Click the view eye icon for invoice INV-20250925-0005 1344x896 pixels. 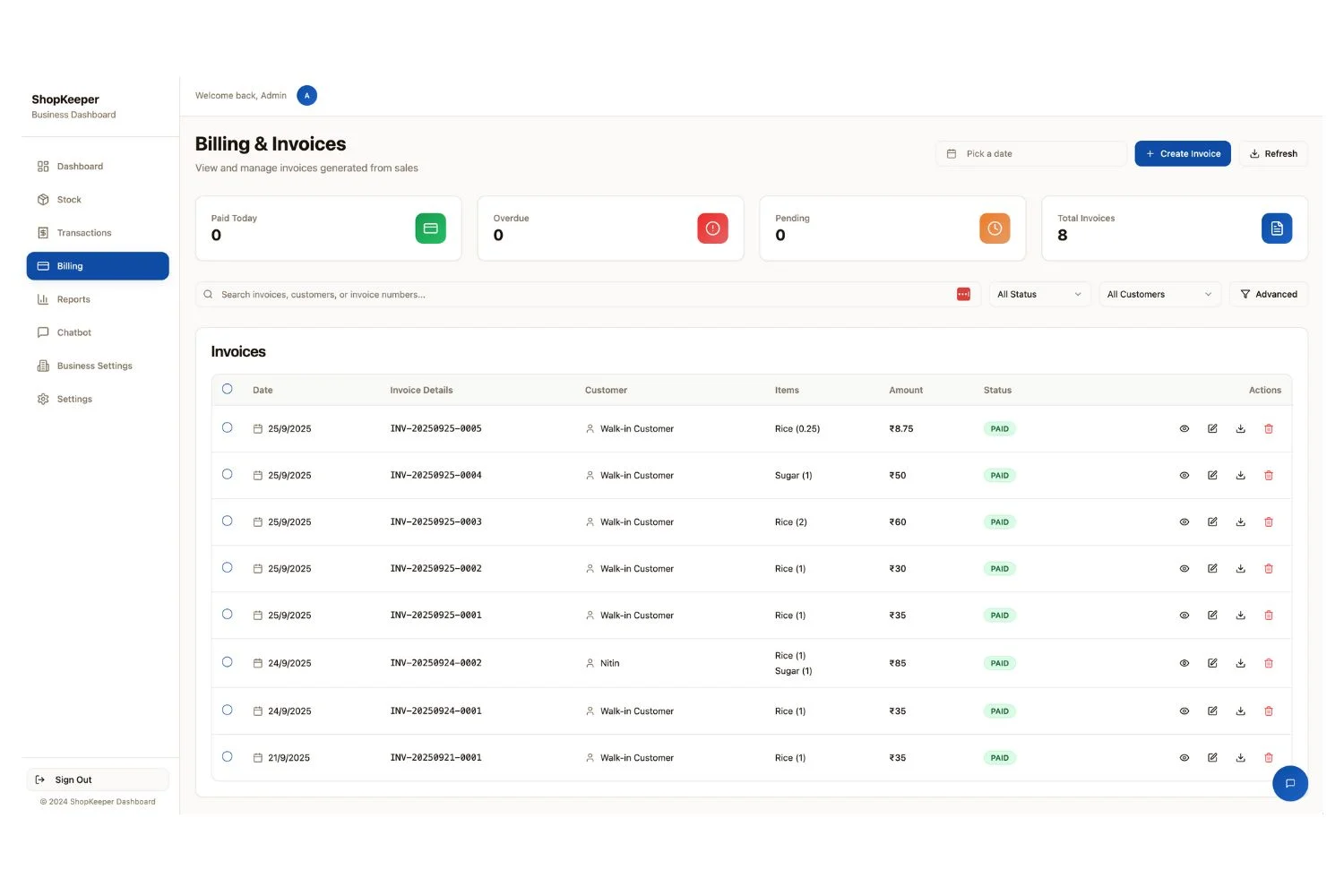[1184, 429]
